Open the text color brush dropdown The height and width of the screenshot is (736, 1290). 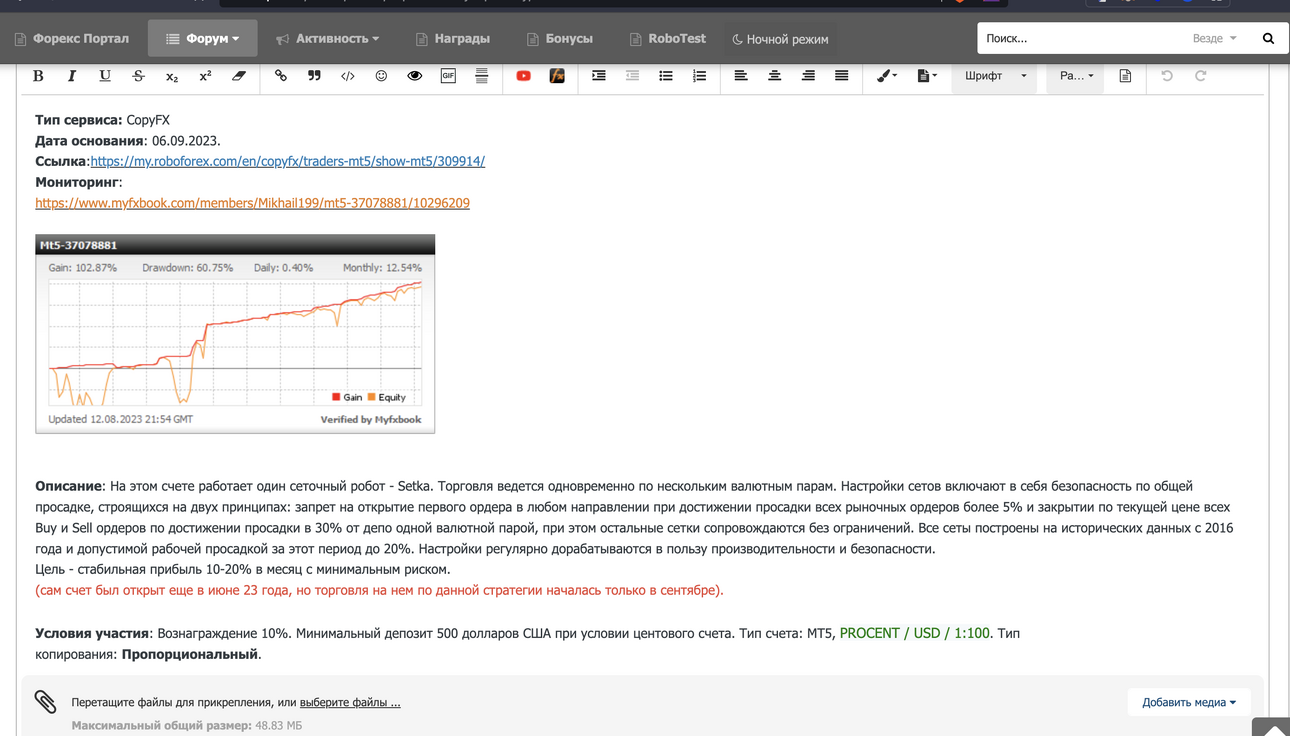tap(886, 76)
